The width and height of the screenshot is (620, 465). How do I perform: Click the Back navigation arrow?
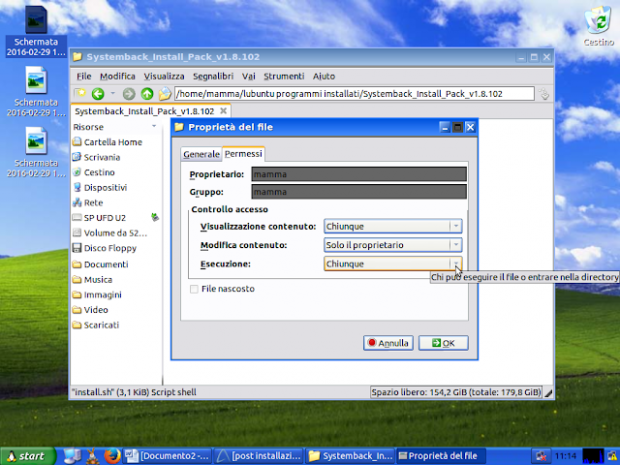tap(96, 94)
